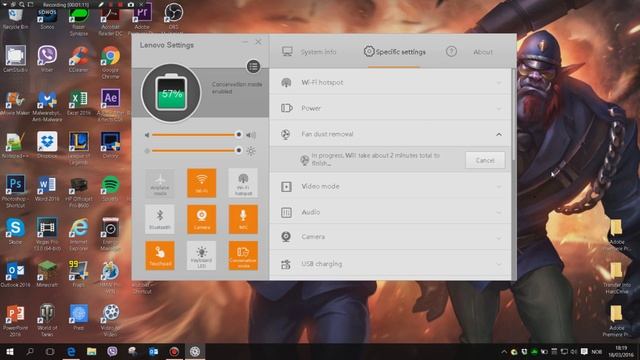
Task: Open Microsoft Edge from the taskbar
Action: coord(71,352)
